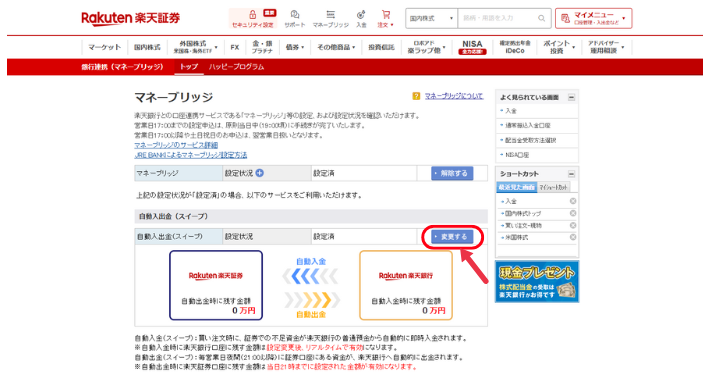
Task: Open the マイメニュー dropdown
Action: (x=594, y=18)
